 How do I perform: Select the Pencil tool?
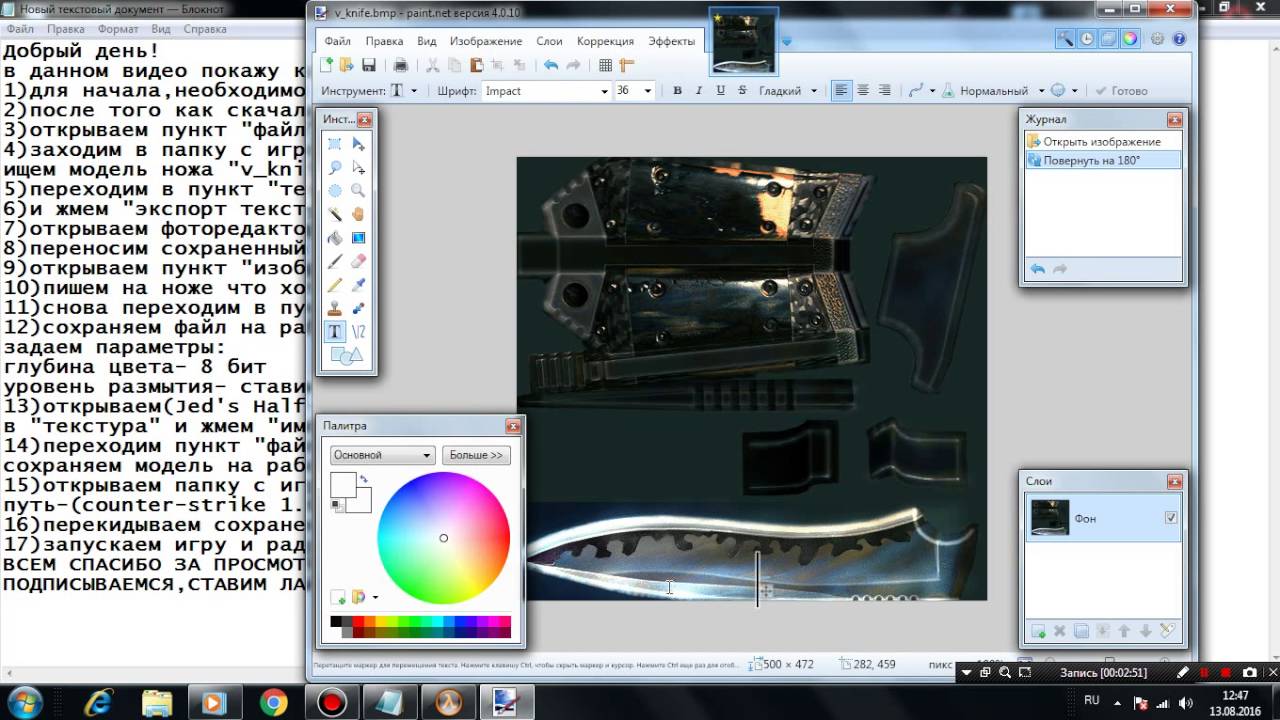pos(335,285)
